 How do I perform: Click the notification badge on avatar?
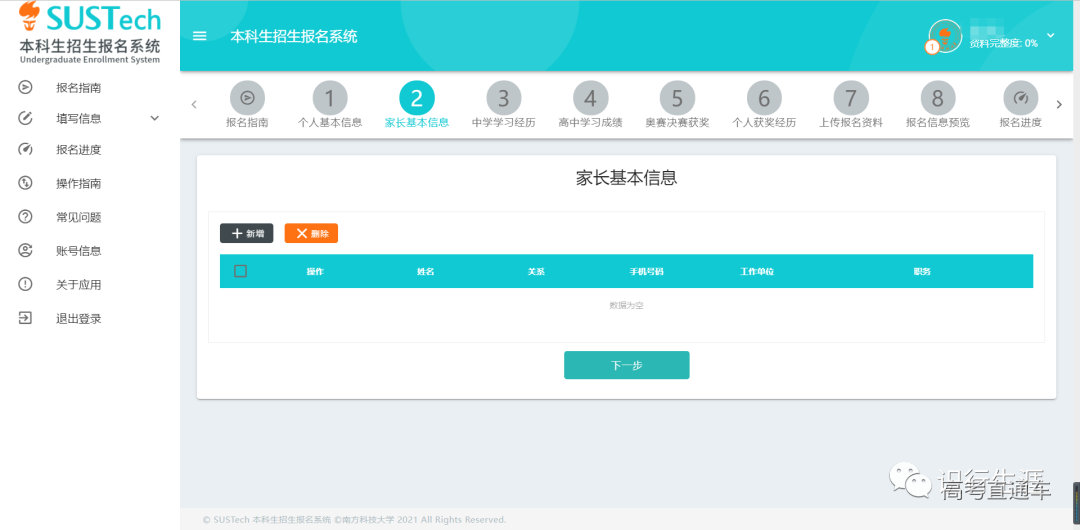point(932,48)
